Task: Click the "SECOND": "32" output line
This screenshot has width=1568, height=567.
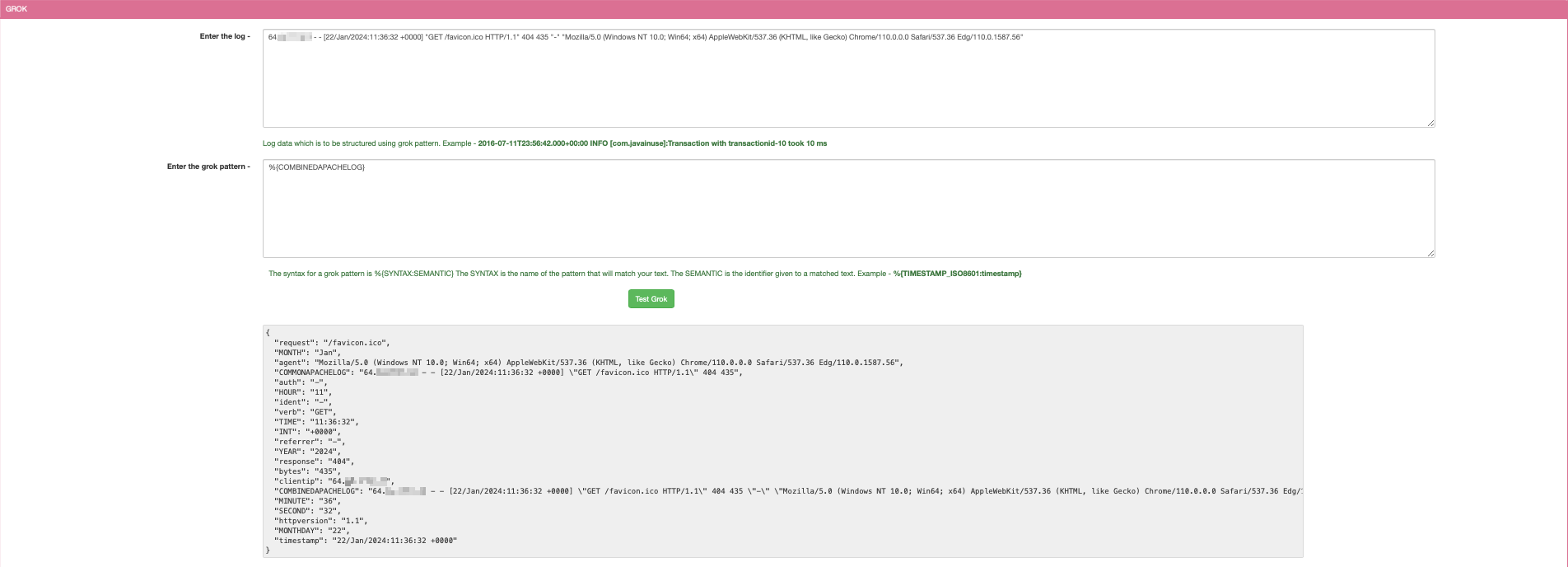Action: (x=307, y=511)
